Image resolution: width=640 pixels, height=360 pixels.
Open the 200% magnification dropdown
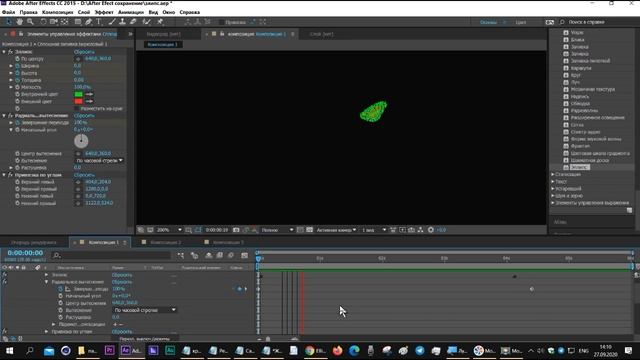pos(169,230)
